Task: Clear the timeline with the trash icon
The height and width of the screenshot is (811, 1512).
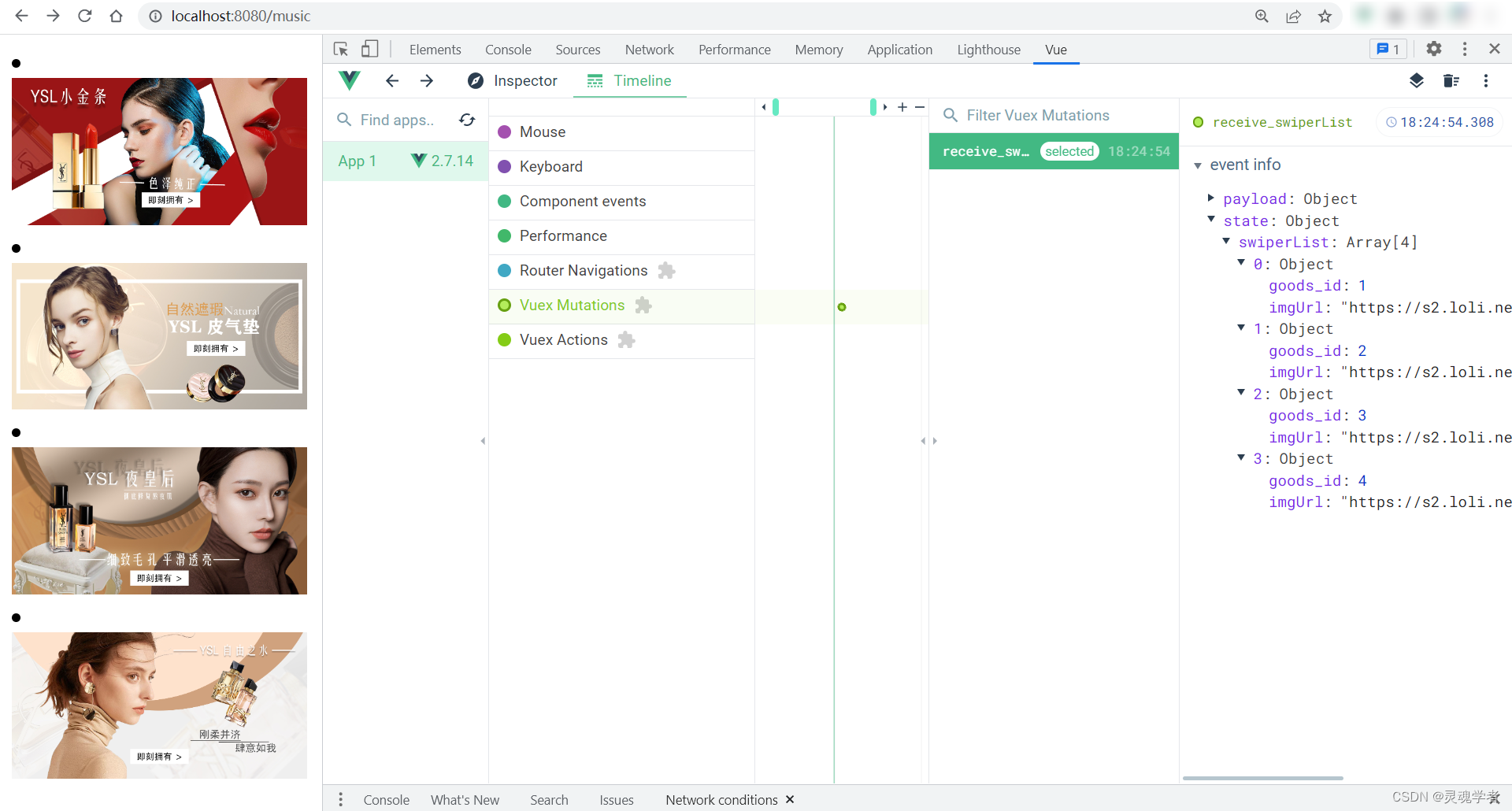Action: [x=1451, y=80]
